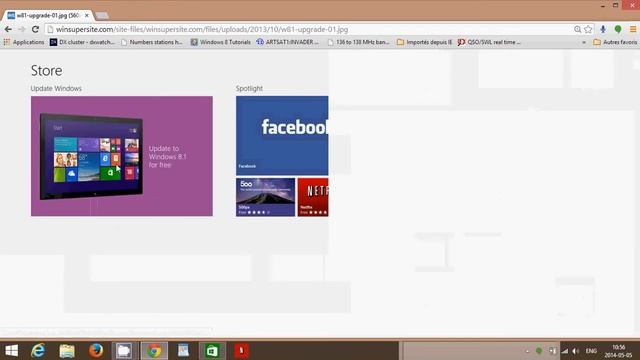Click the ENG language indicator
640x360 pixels.
click(x=591, y=351)
